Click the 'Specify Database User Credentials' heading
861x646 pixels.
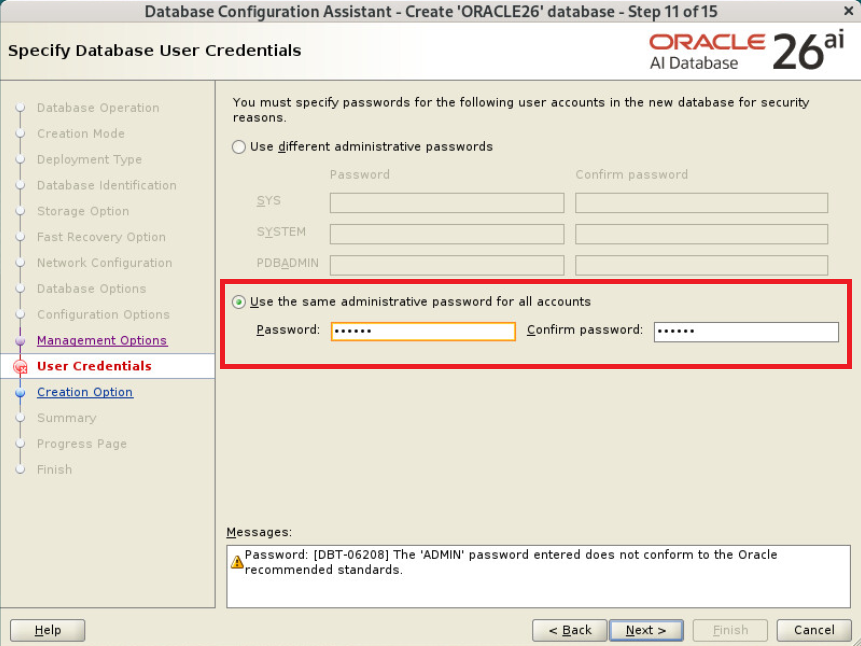(154, 50)
